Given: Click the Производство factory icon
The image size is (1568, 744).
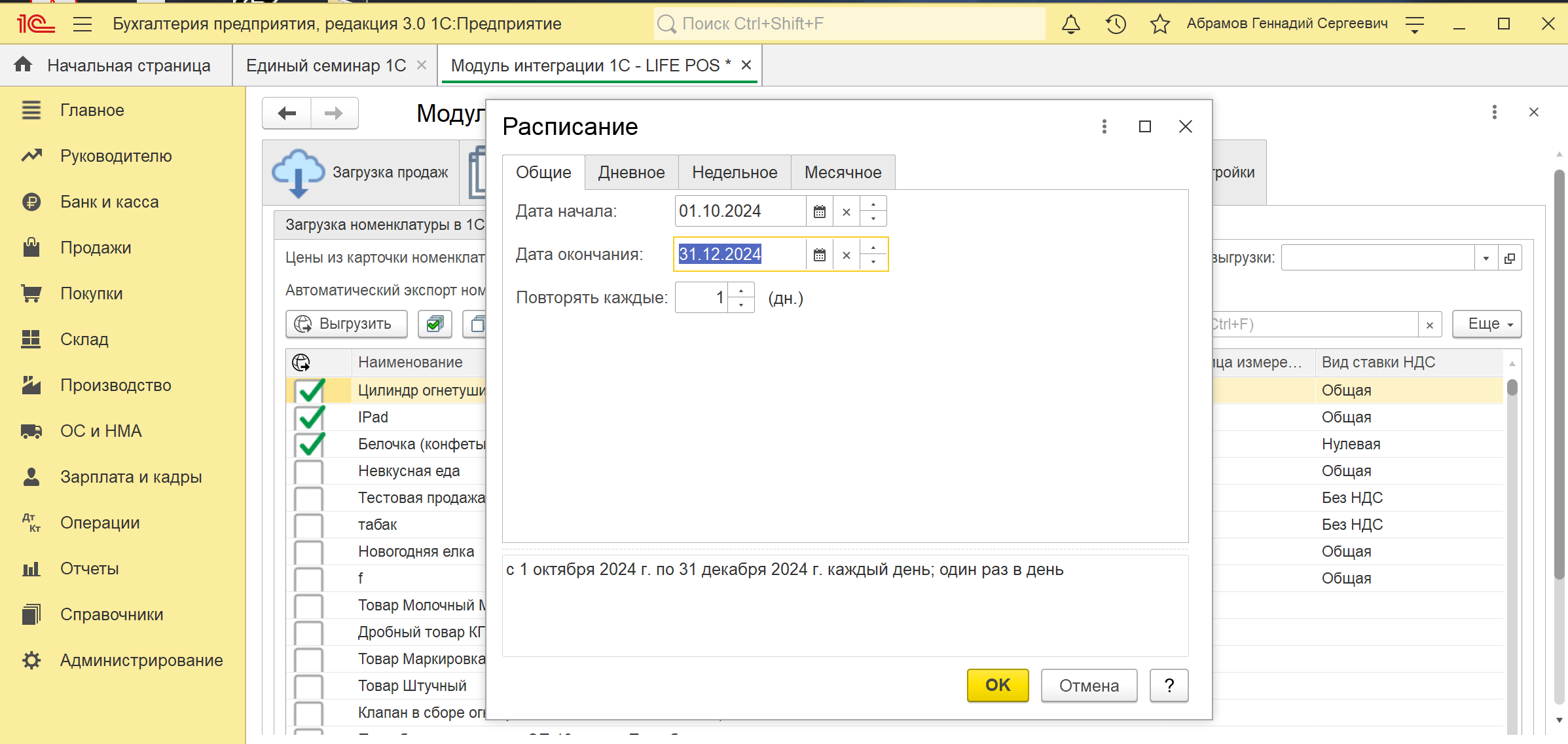Looking at the screenshot, I should (x=31, y=385).
